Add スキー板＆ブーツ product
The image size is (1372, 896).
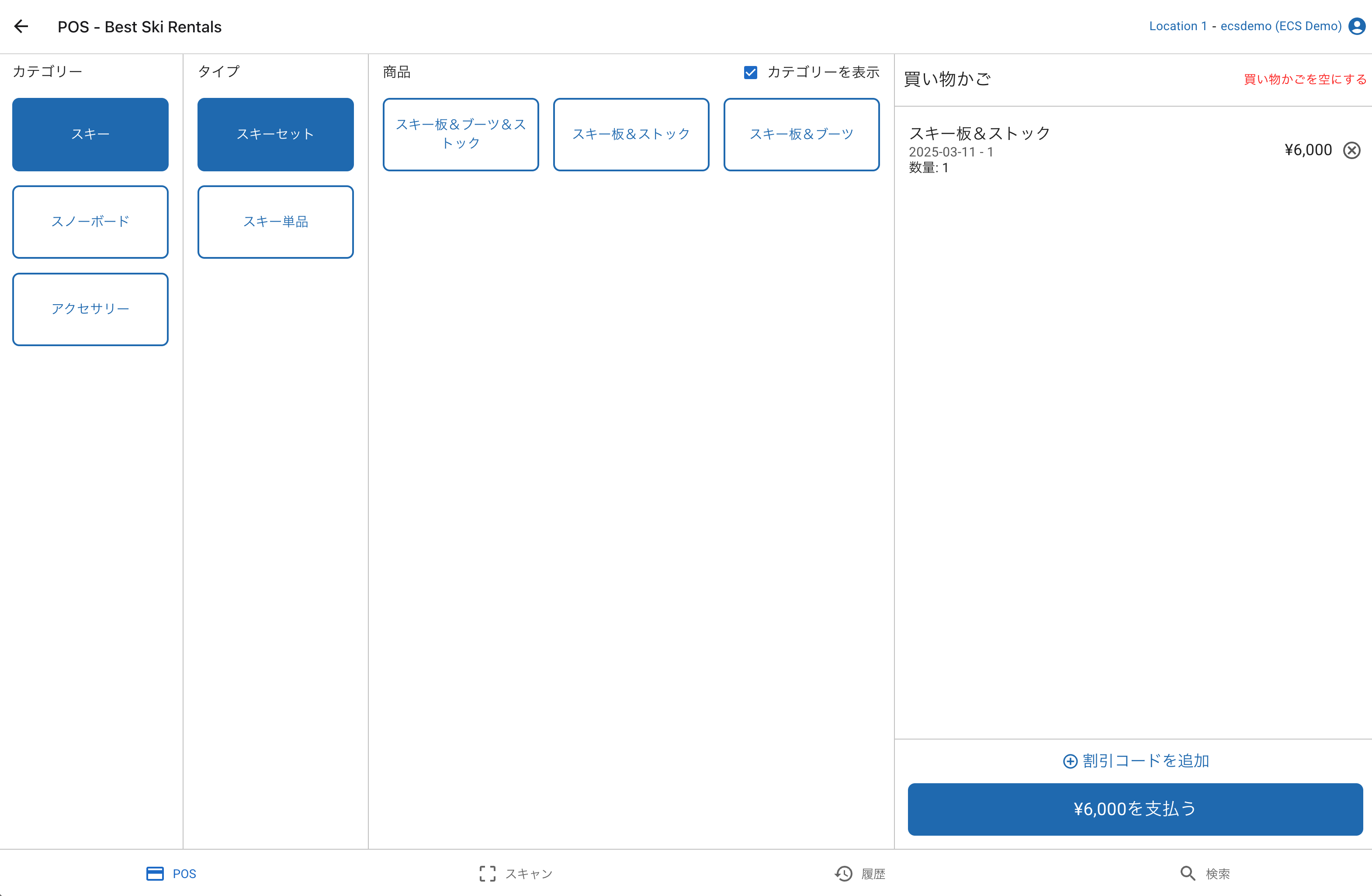point(801,134)
